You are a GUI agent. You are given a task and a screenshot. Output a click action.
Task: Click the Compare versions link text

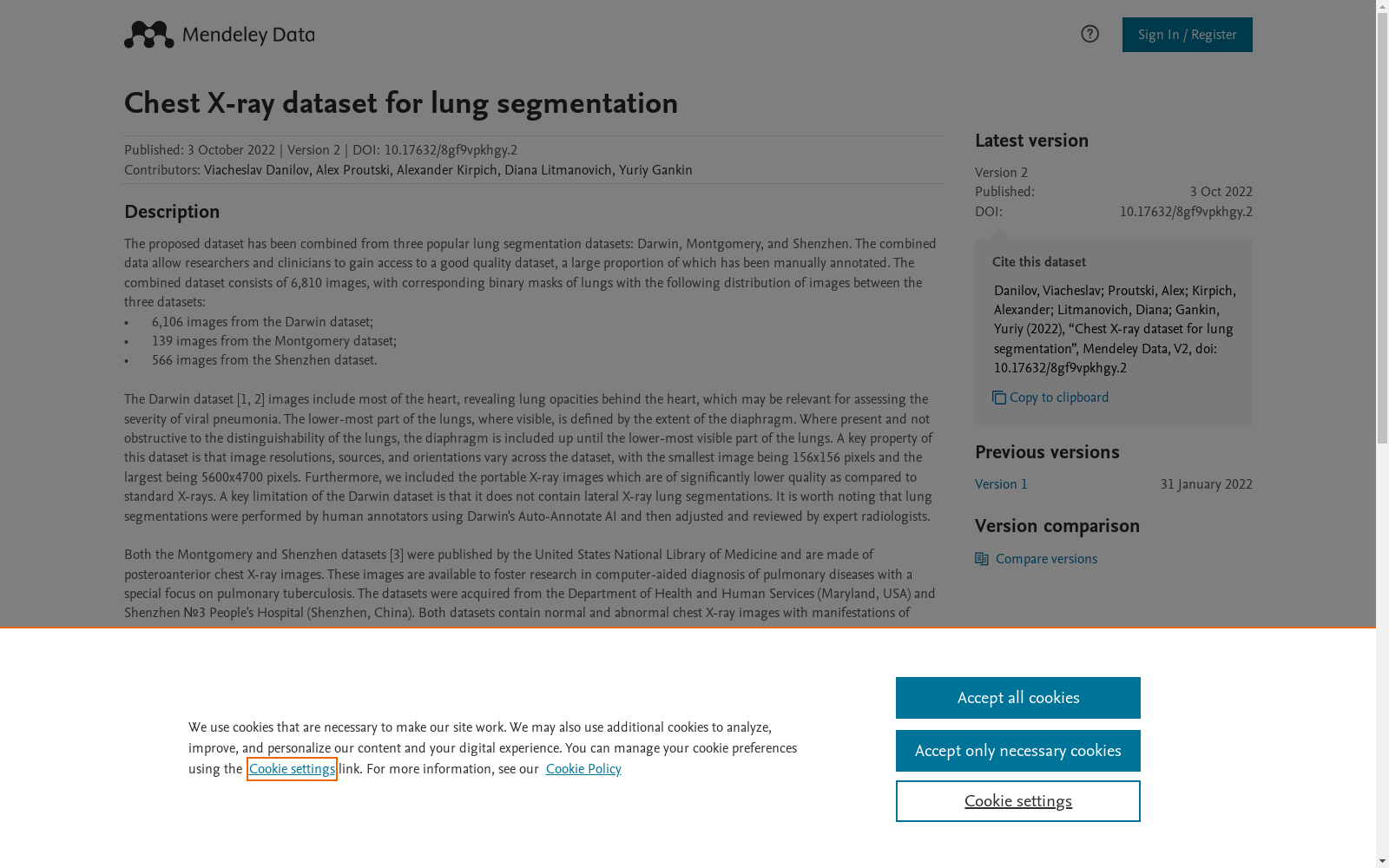click(1046, 559)
